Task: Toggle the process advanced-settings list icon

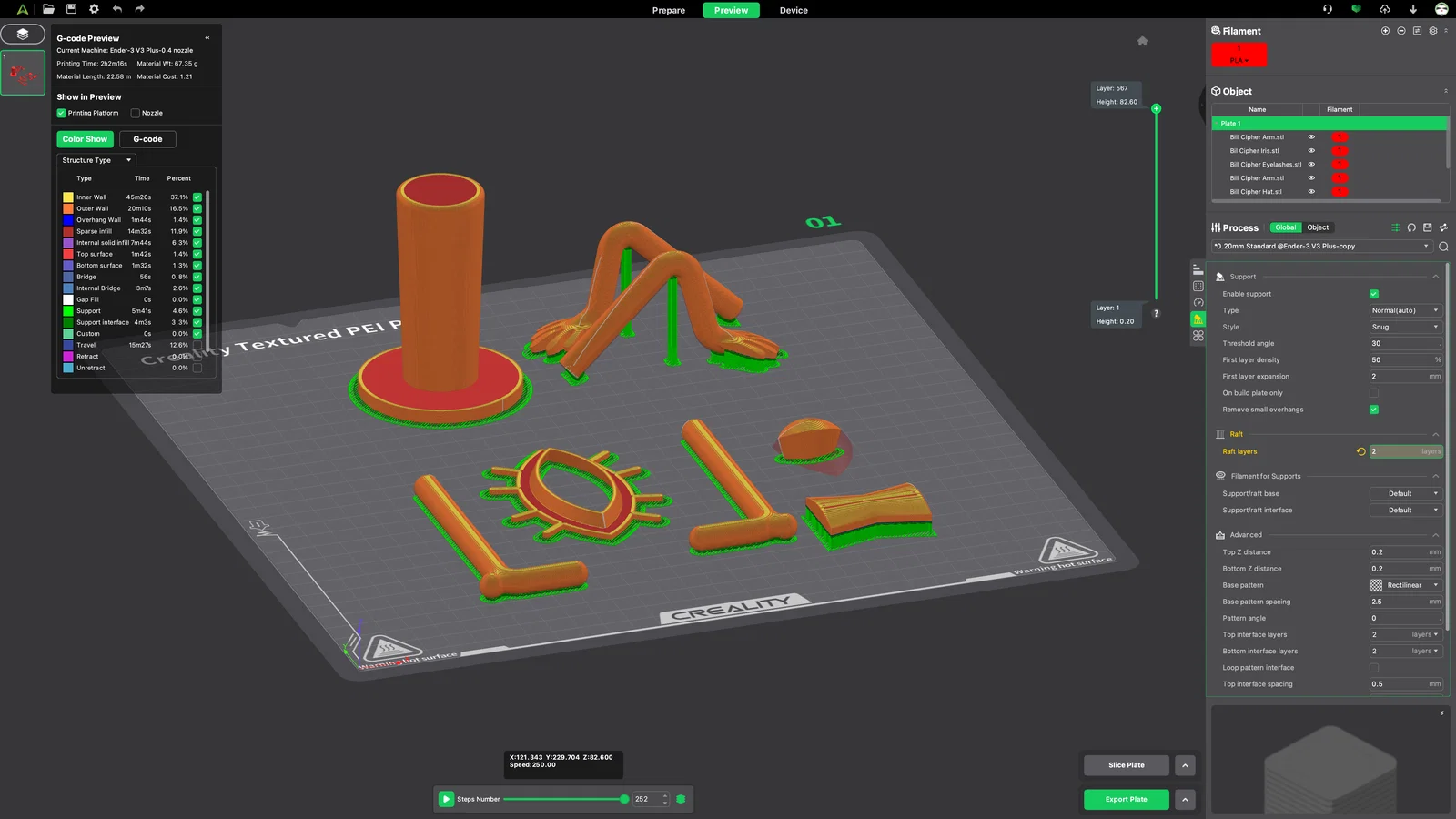Action: tap(1395, 227)
